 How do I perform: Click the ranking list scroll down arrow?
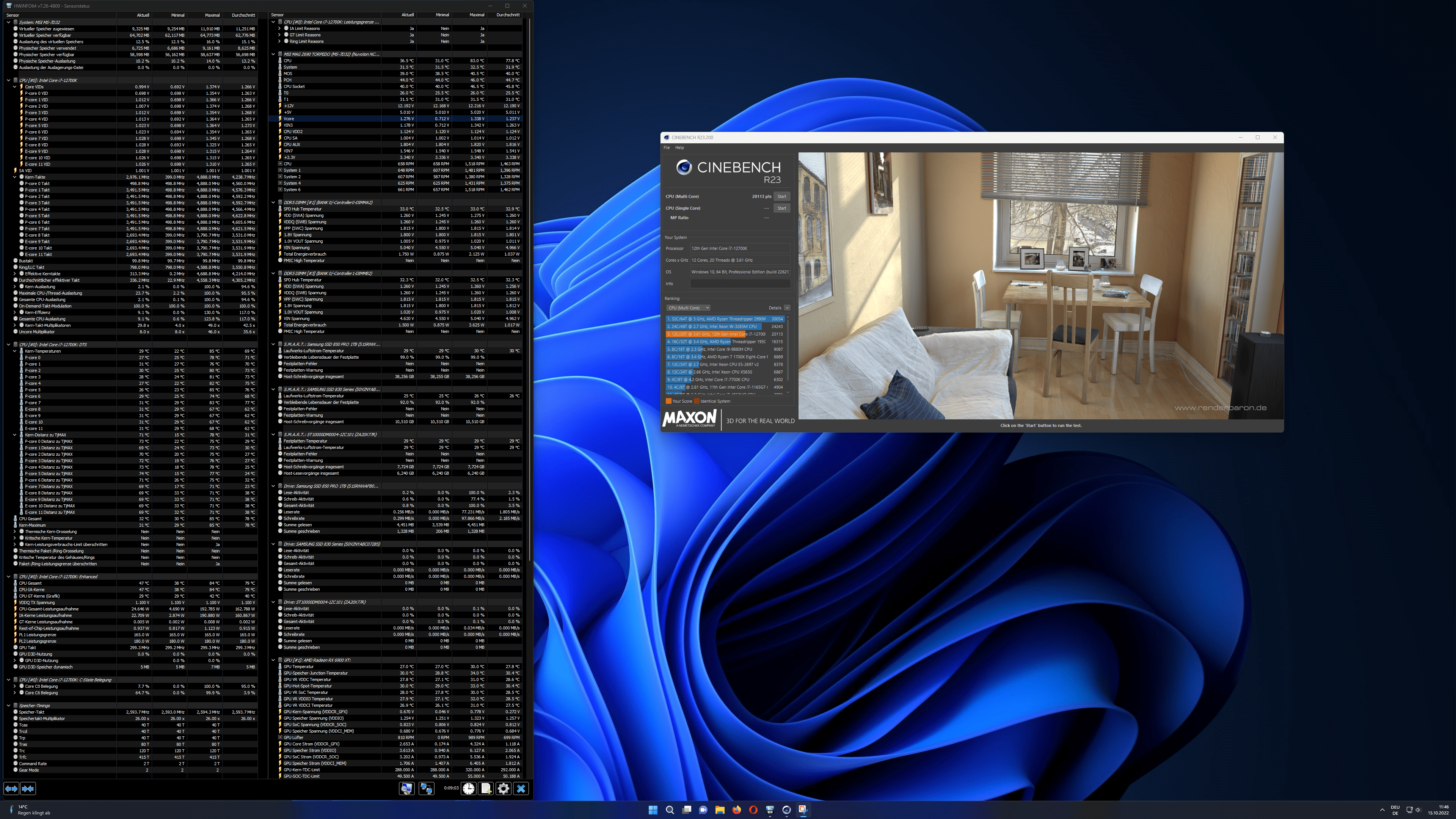788,392
